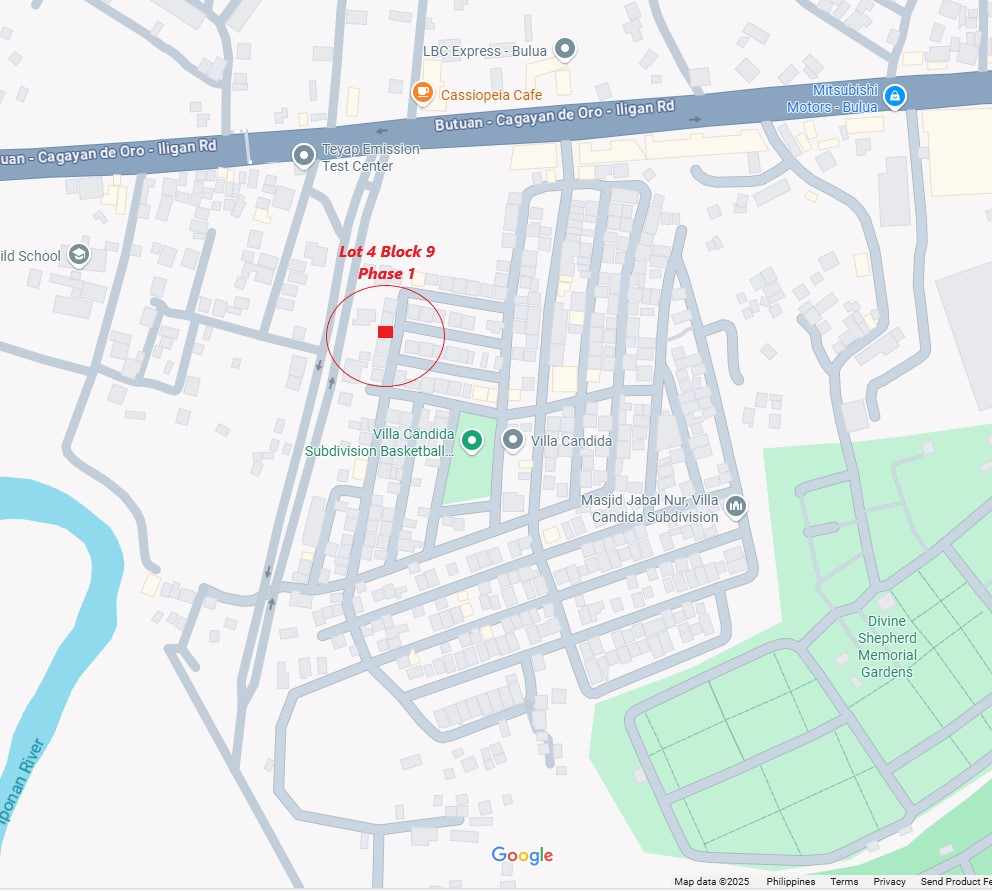Click the Lot 4 Block 9 Phase 1 label
Screen dimensions: 992x891
[x=387, y=262]
